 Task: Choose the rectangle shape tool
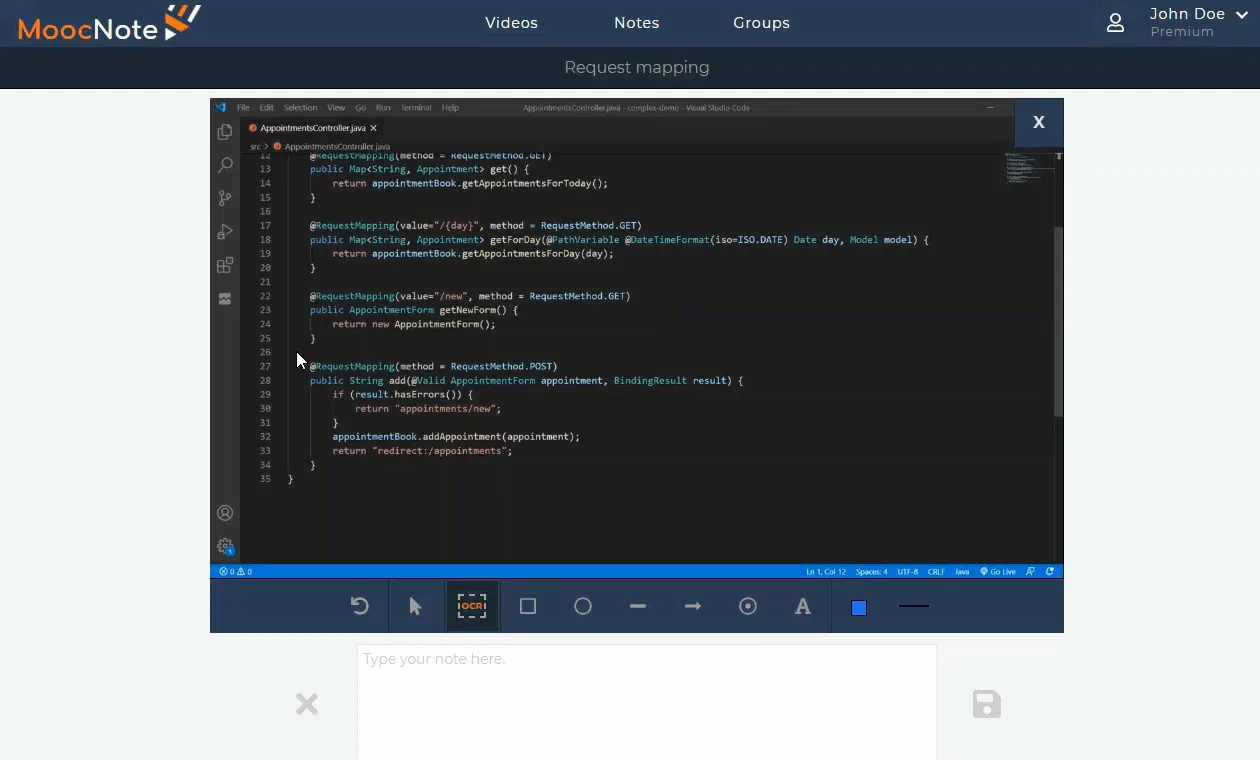pos(528,606)
